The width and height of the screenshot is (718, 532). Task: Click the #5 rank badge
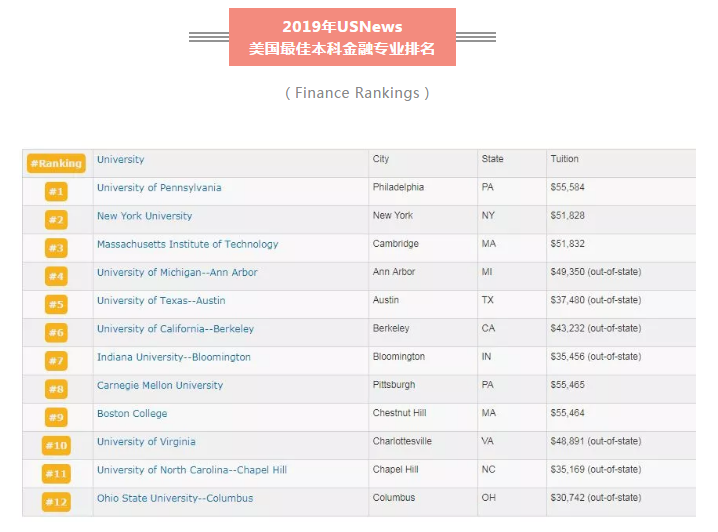(x=56, y=304)
